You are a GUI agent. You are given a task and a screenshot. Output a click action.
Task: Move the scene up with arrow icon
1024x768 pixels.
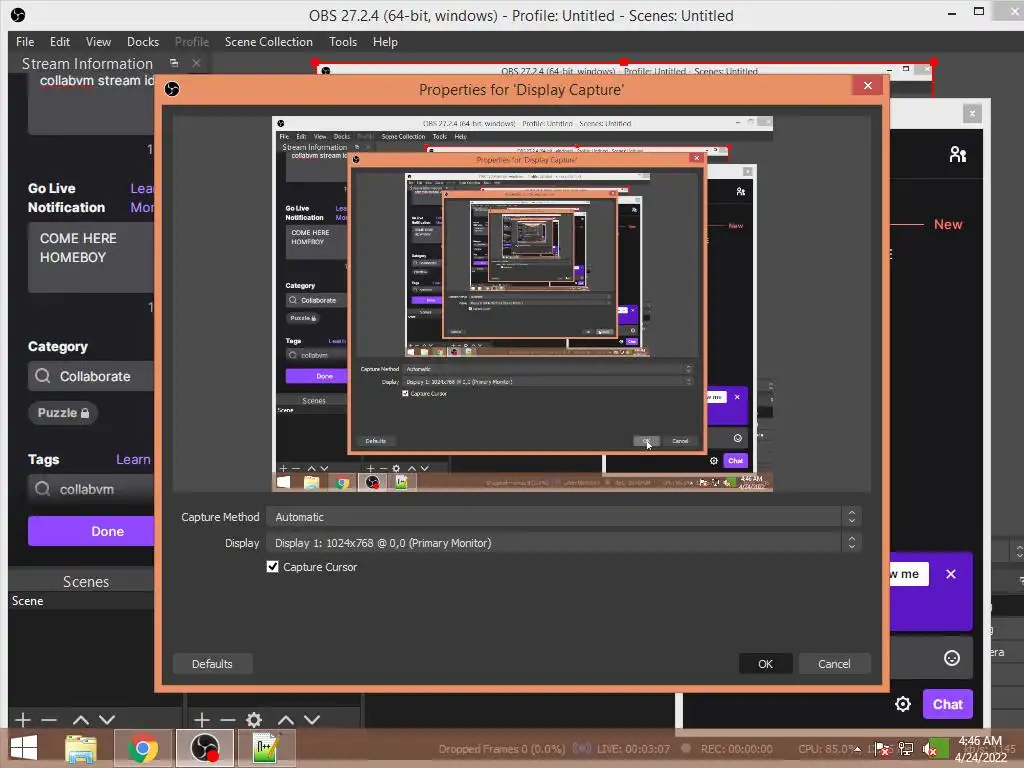tap(81, 720)
